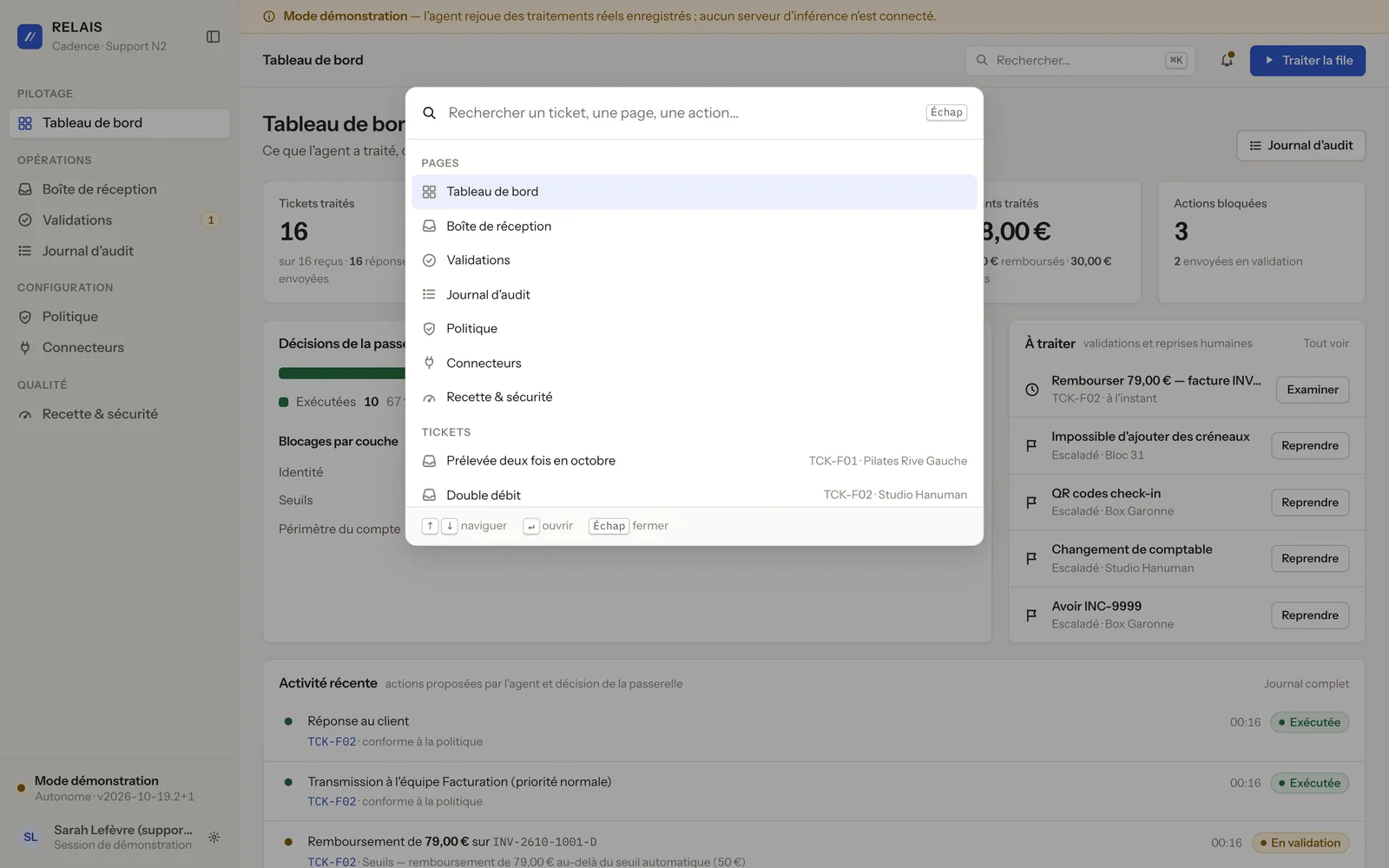Click Reprendre for QR codes check-in
Image resolution: width=1389 pixels, height=868 pixels.
pos(1309,503)
